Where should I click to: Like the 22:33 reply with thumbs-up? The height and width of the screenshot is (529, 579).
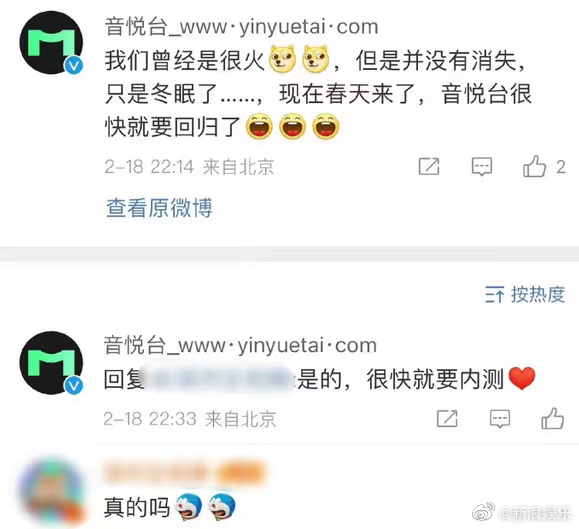click(552, 418)
